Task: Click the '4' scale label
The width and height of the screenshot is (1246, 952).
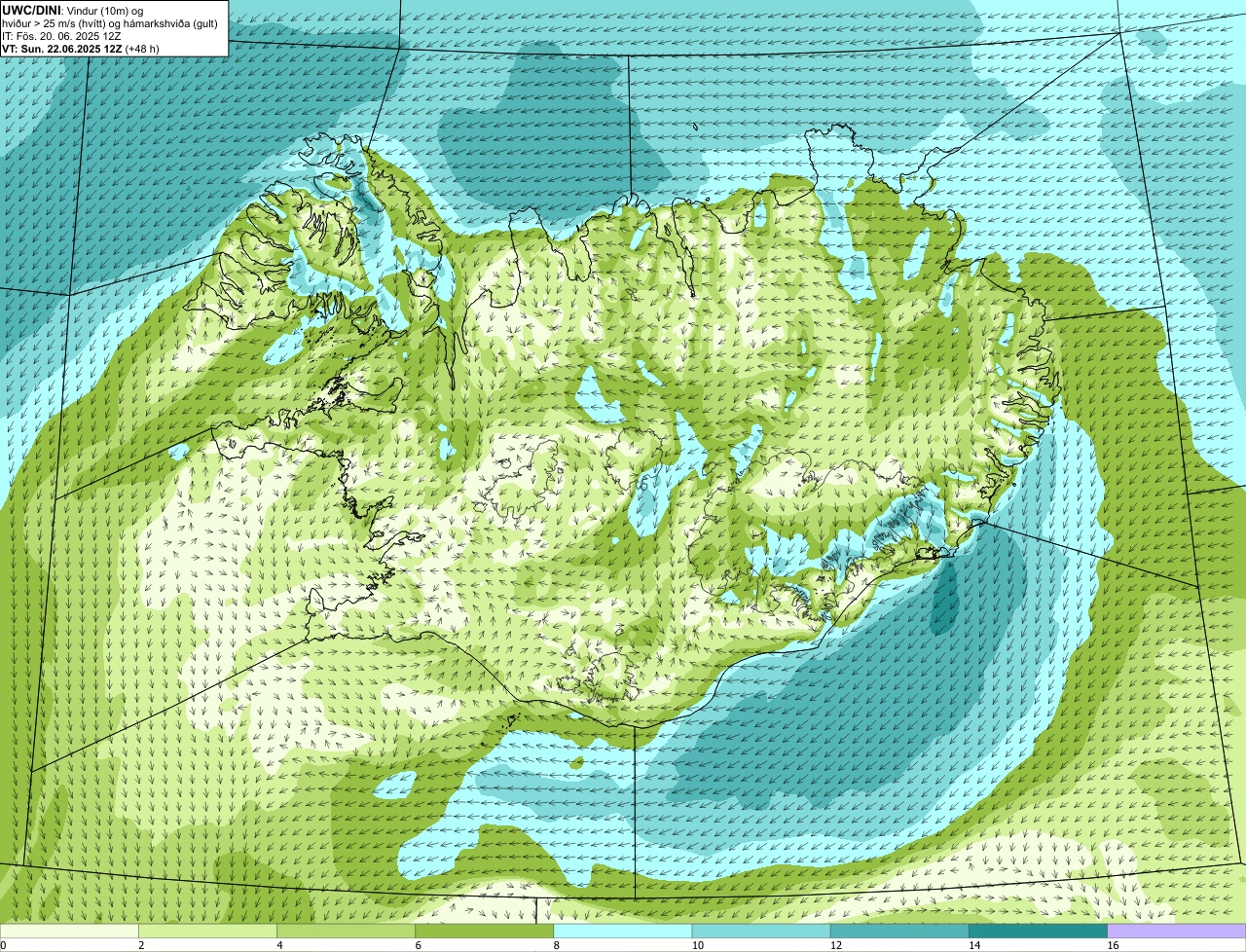Action: [279, 945]
